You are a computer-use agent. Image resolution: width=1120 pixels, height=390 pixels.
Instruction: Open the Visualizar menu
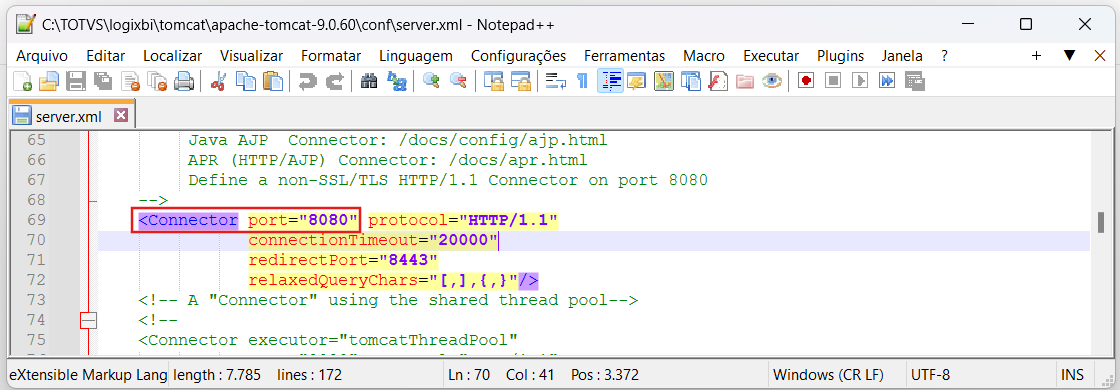pos(251,56)
